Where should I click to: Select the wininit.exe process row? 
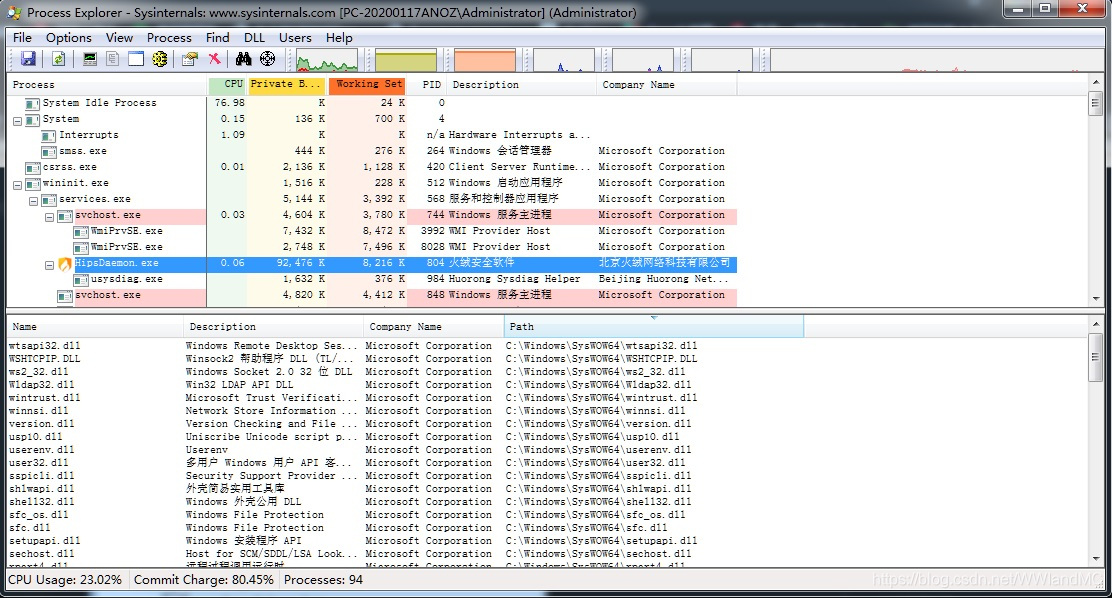point(372,184)
